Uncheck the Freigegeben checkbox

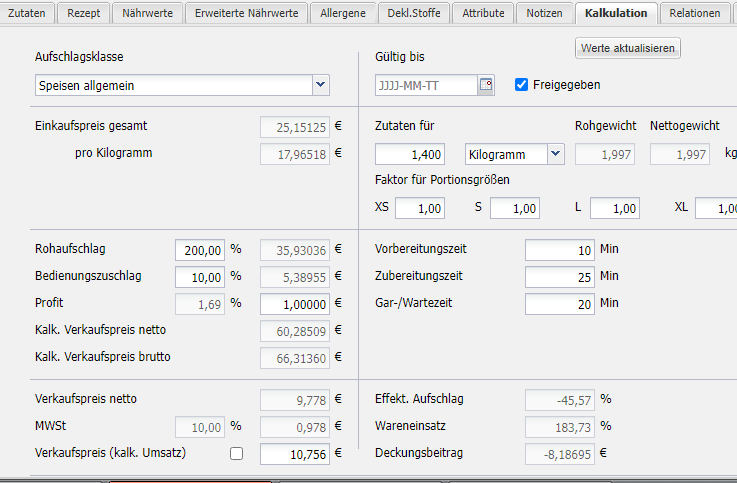(521, 85)
